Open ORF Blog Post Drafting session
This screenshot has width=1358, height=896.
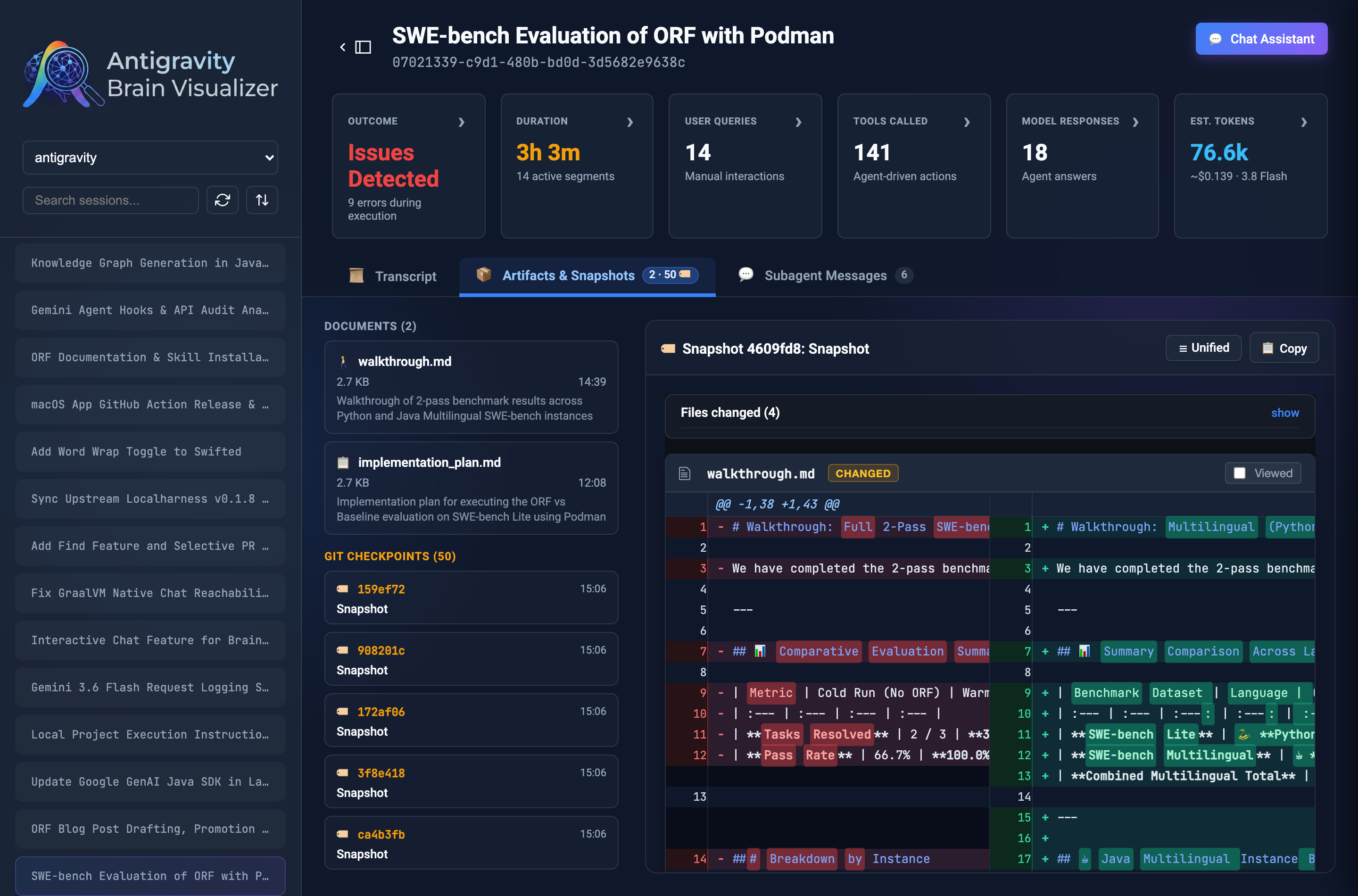(150, 829)
